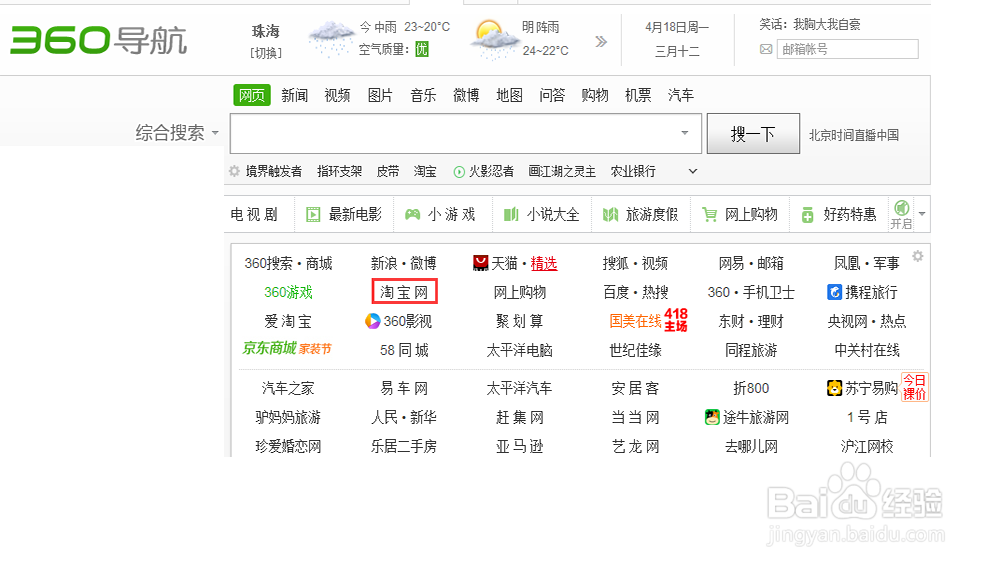This screenshot has height=569, width=1000.
Task: Toggle the 开启 green globe switch
Action: tap(901, 214)
